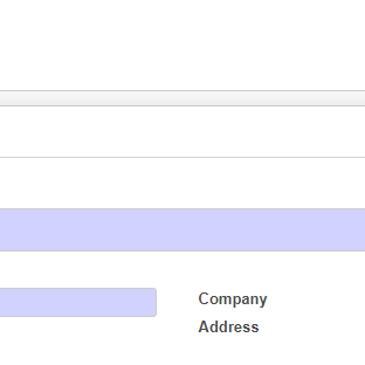Click the white band above the wide field
The width and height of the screenshot is (365, 365).
point(182,183)
